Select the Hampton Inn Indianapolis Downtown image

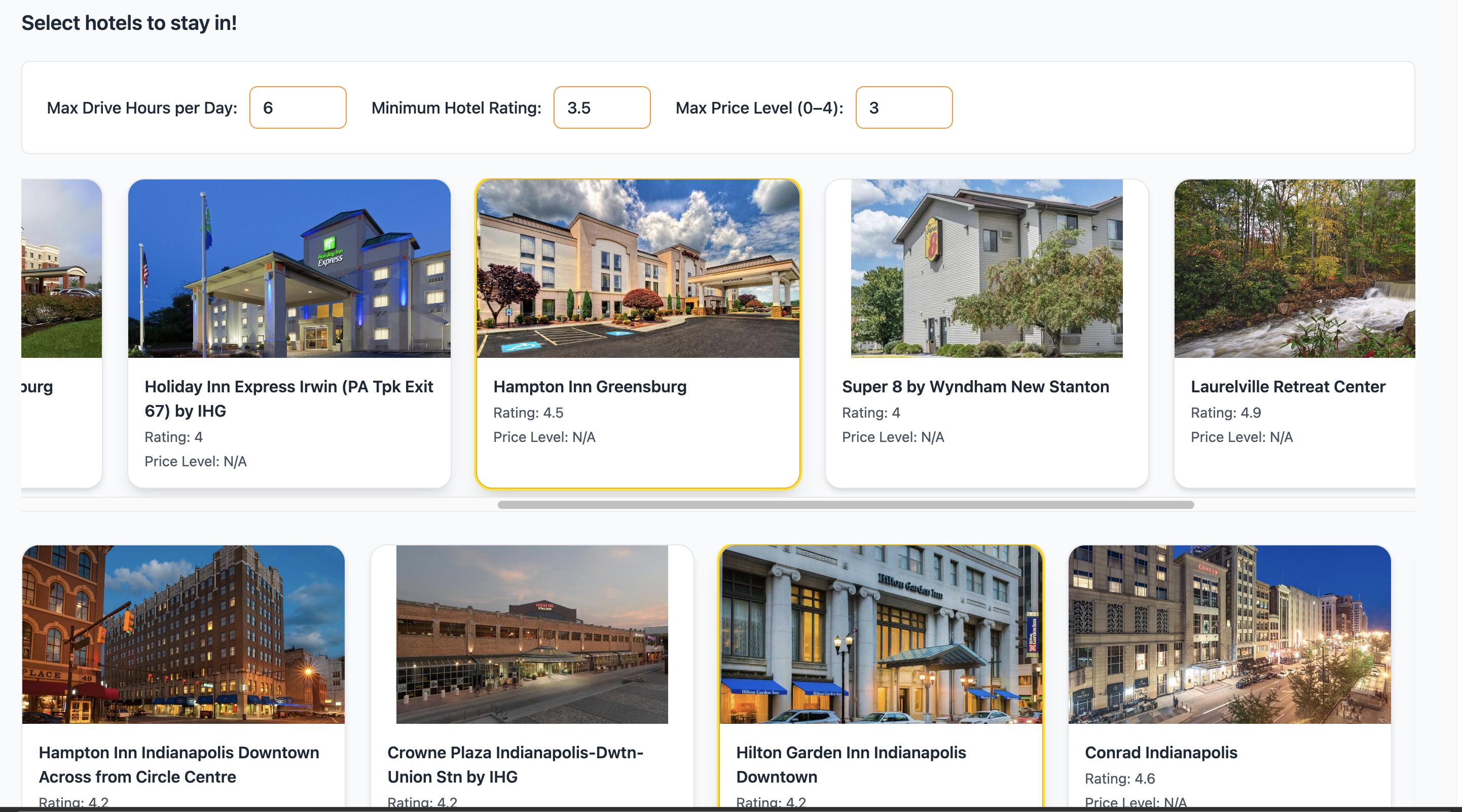coord(184,634)
